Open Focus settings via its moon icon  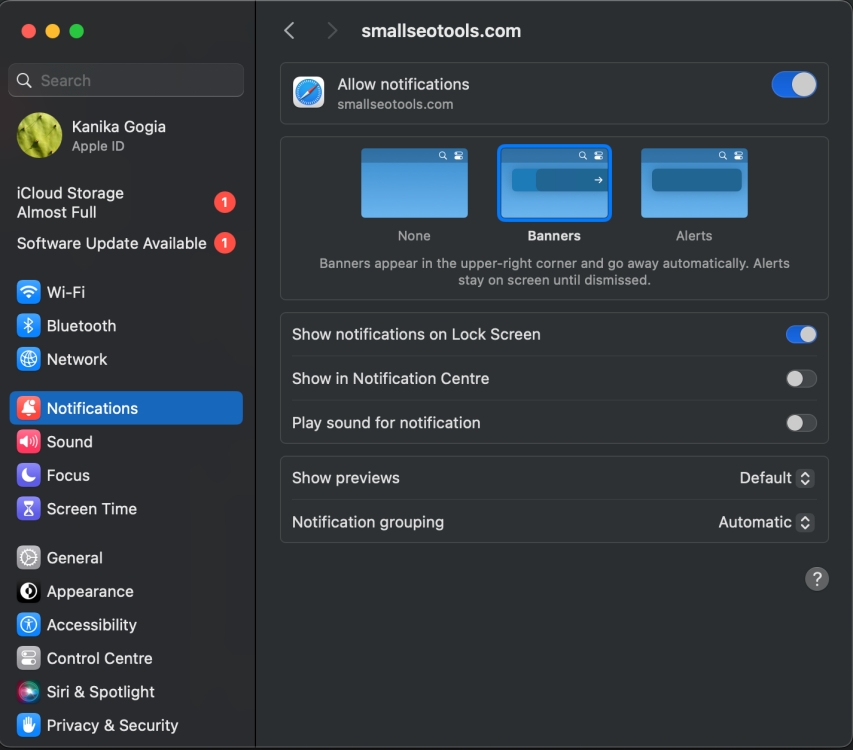click(x=29, y=475)
